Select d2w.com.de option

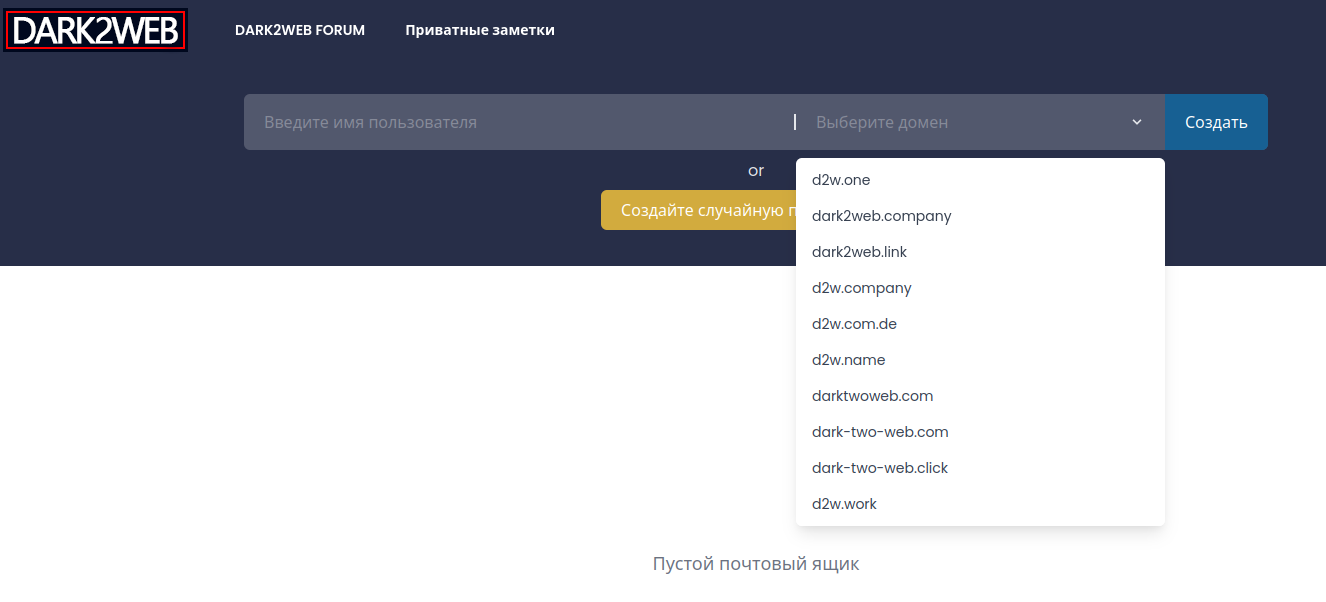click(x=980, y=324)
